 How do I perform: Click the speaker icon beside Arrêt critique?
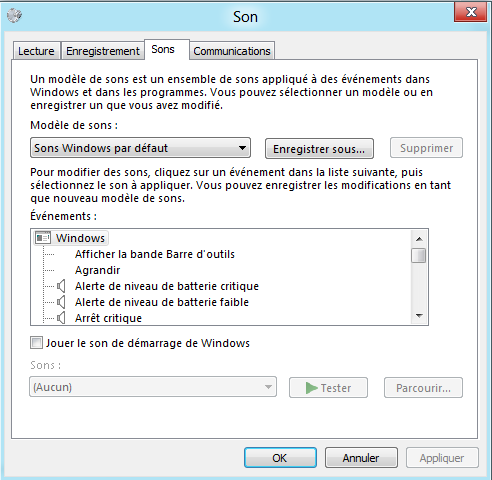point(61,318)
